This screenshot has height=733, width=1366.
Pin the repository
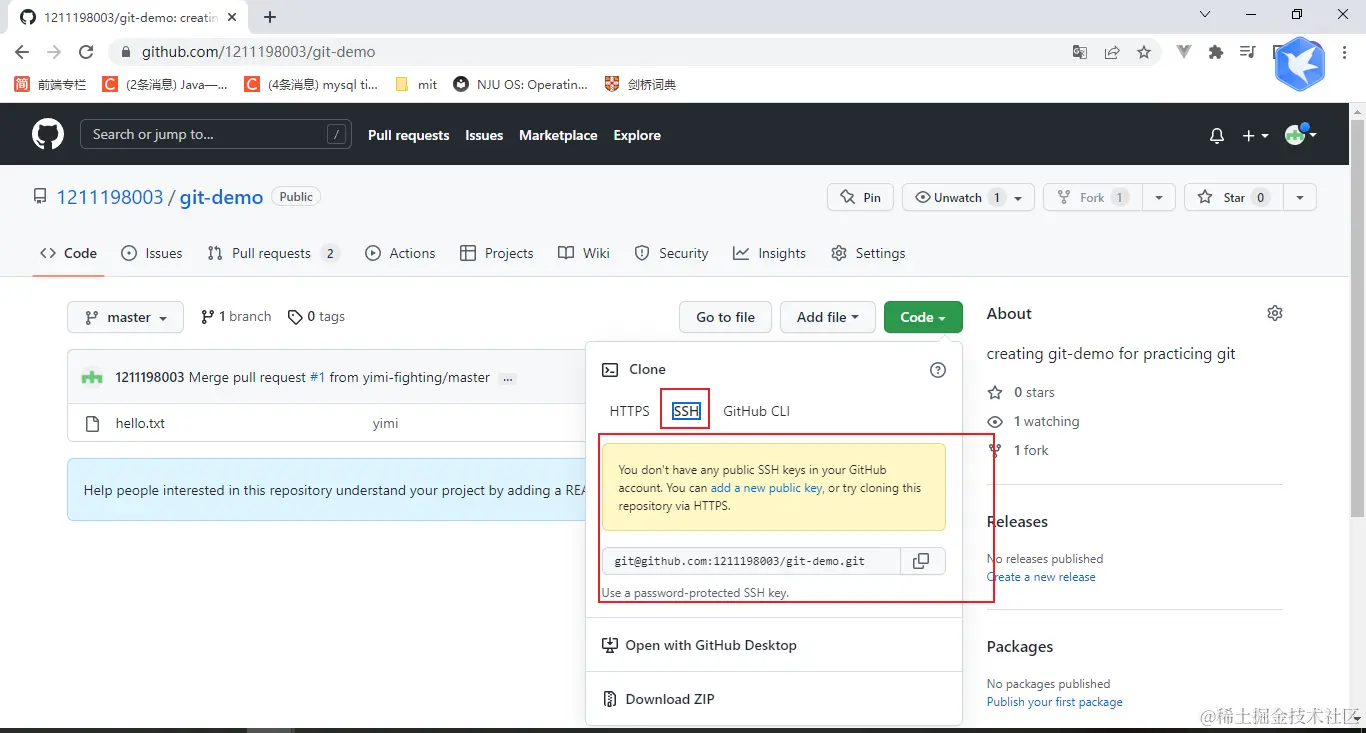[860, 197]
